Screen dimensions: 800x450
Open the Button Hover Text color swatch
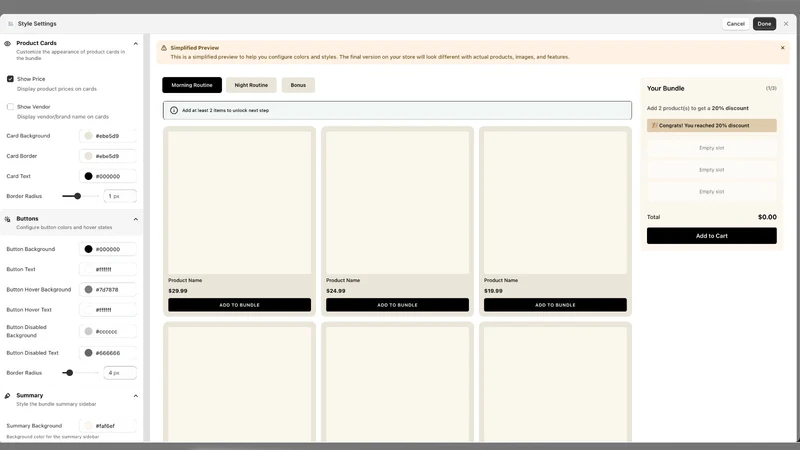[88, 310]
